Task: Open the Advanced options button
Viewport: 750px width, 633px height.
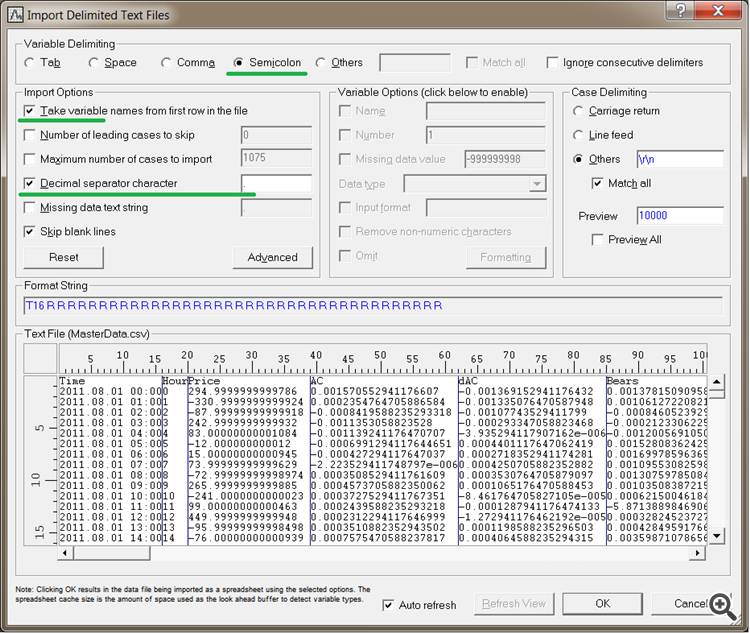Action: [x=273, y=257]
